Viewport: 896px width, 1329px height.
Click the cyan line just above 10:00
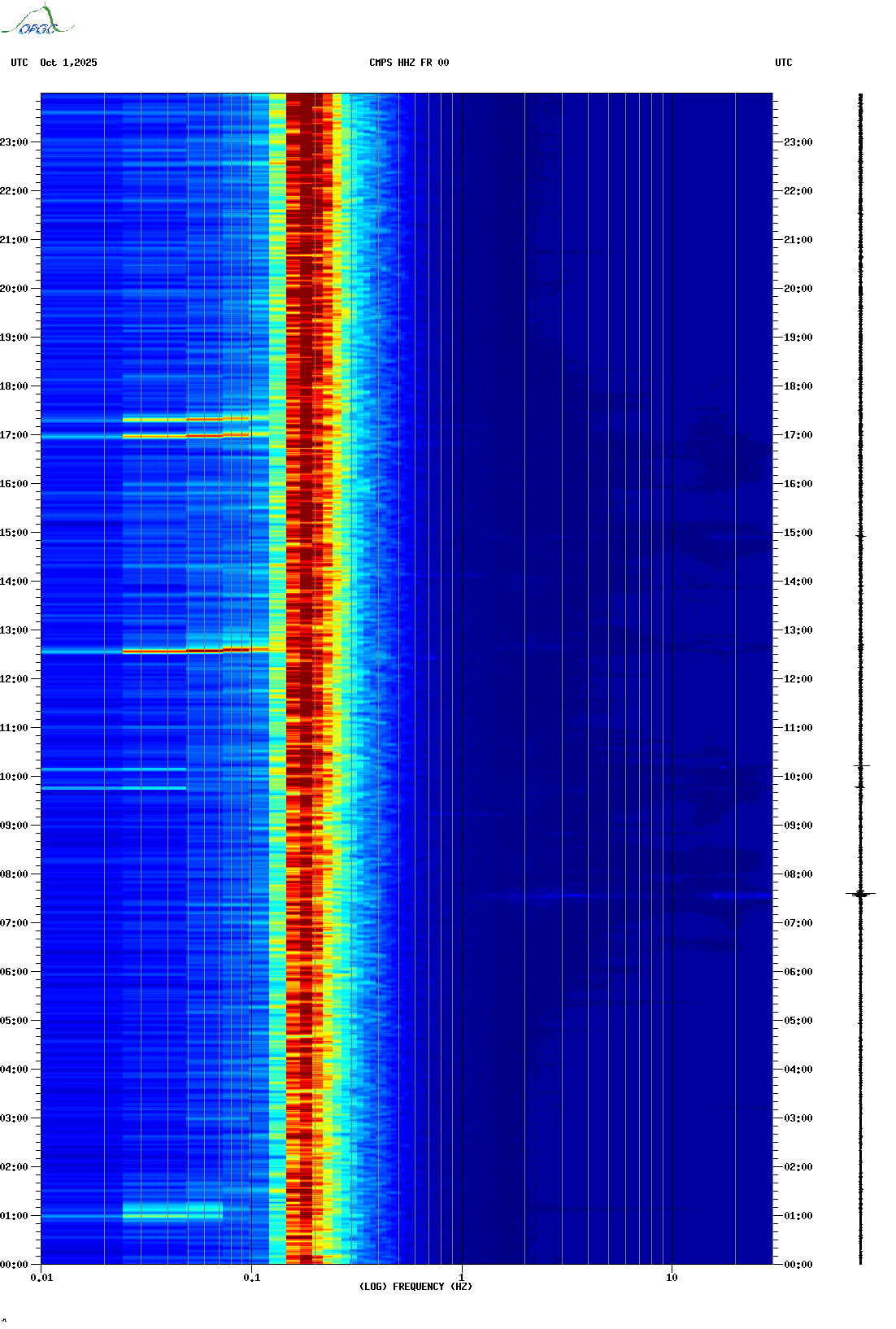[x=114, y=769]
